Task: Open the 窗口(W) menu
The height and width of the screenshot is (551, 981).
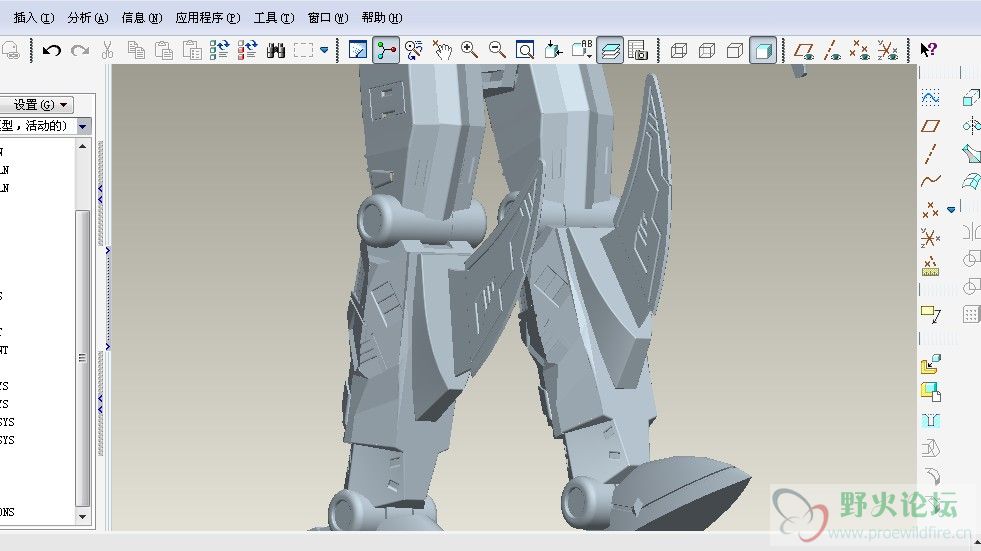Action: [328, 18]
